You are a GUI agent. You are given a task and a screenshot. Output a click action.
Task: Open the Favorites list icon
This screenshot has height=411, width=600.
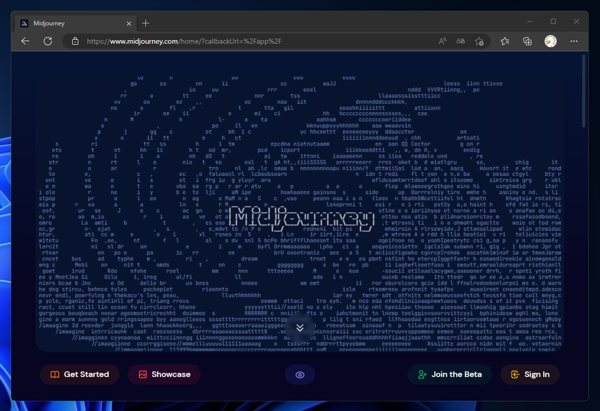[x=505, y=41]
